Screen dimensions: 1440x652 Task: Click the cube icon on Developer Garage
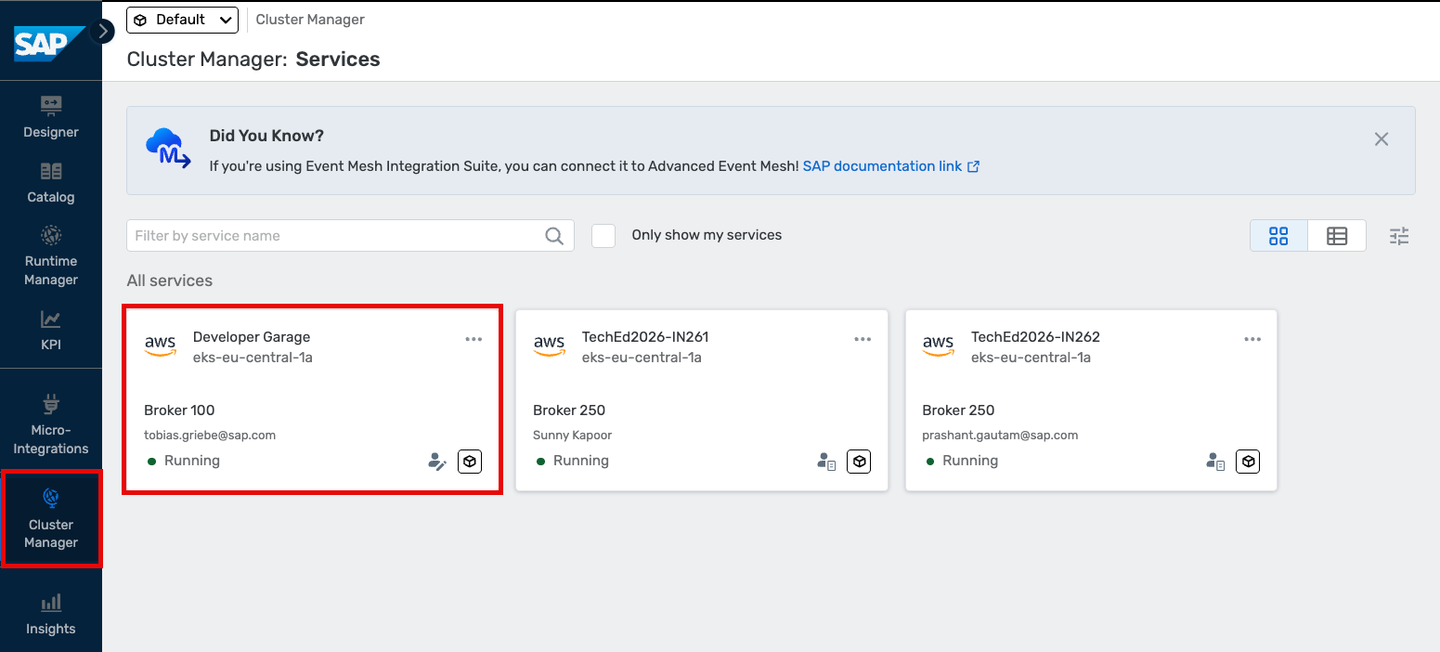click(x=470, y=462)
